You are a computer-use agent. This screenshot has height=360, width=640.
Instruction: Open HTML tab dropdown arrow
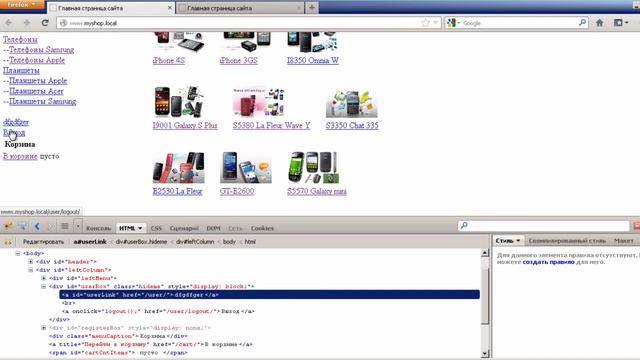[x=140, y=228]
